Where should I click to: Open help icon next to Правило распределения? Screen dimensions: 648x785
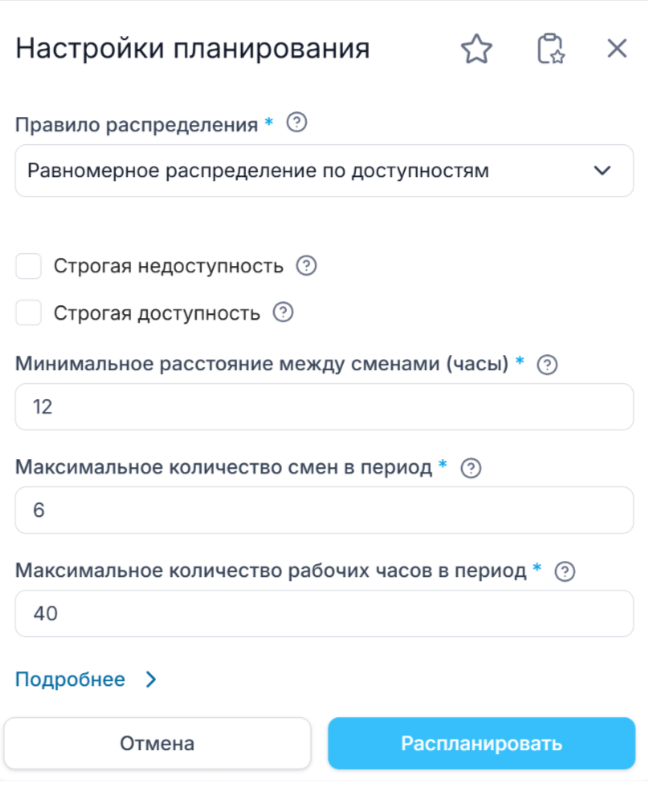click(x=296, y=124)
